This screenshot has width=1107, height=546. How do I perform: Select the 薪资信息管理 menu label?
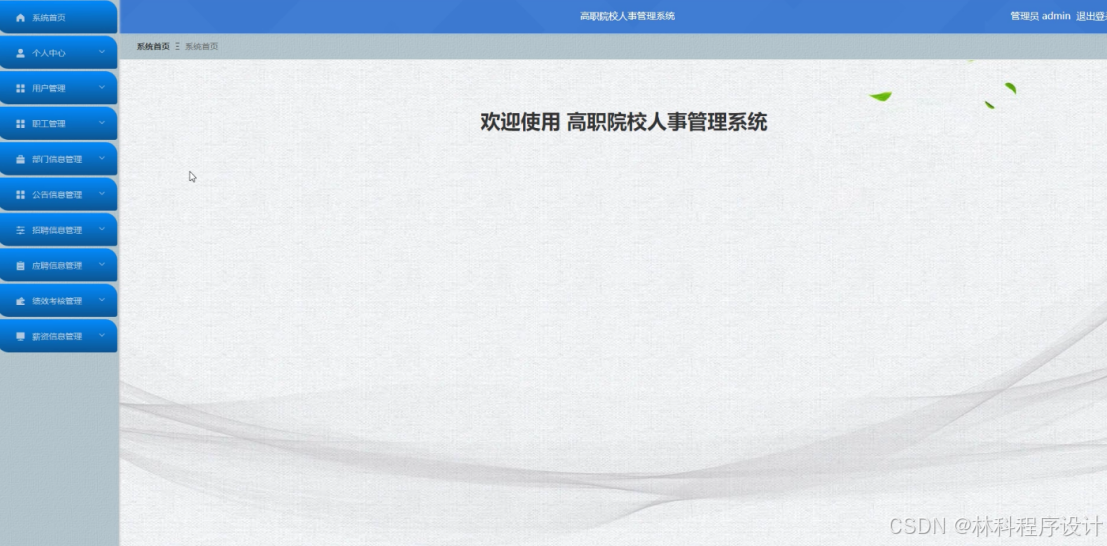57,336
